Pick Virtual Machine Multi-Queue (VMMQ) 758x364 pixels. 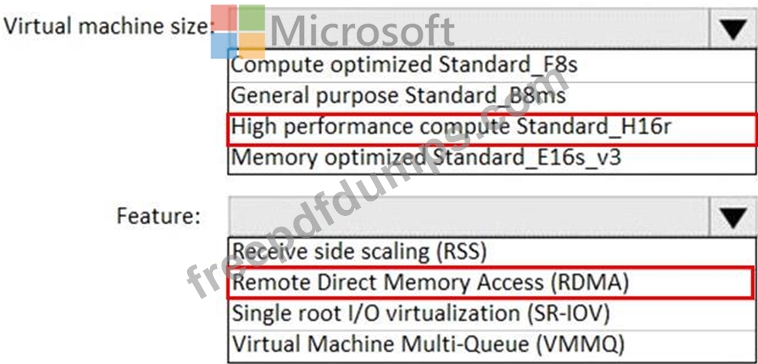coord(491,345)
